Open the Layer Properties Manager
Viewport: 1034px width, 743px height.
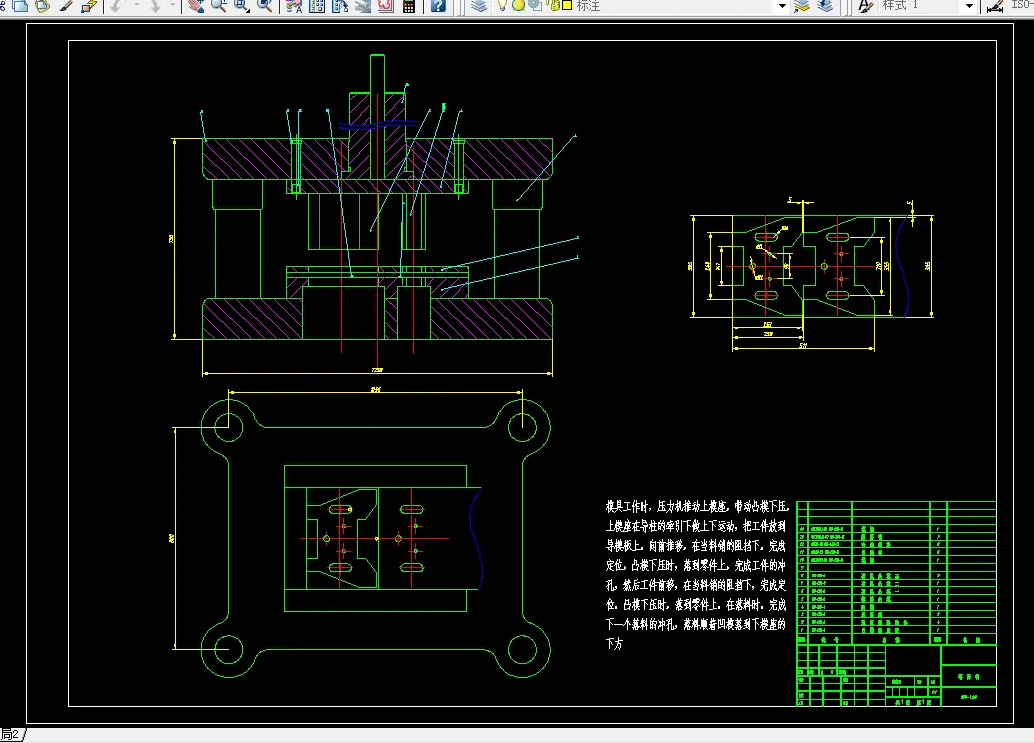tap(479, 6)
